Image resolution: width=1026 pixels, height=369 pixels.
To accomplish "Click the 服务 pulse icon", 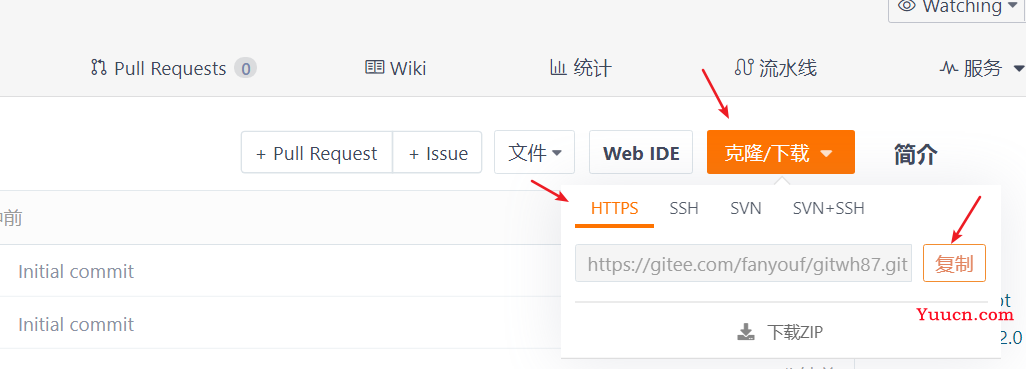I will 949,67.
